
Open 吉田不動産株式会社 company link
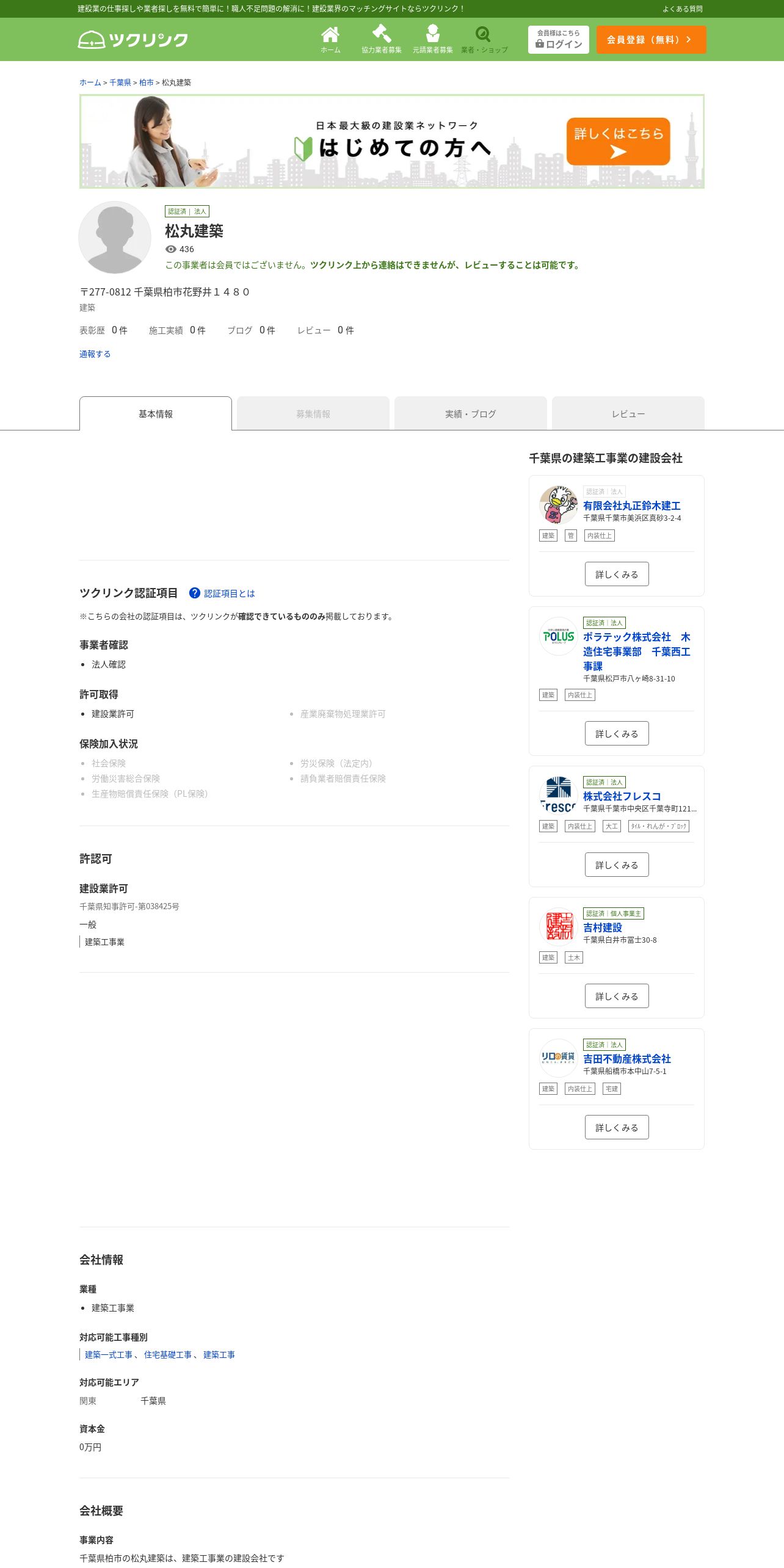click(x=627, y=1059)
